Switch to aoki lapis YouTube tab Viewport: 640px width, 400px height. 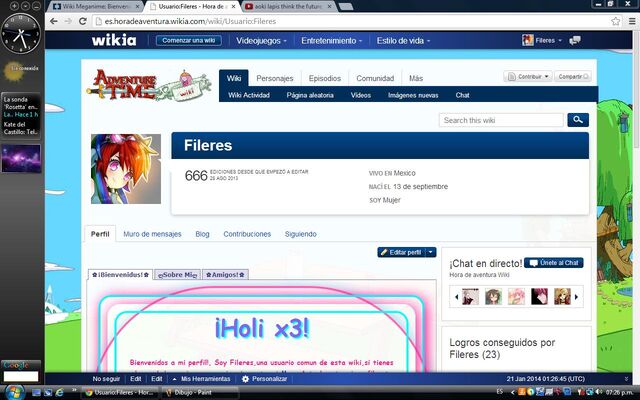pyautogui.click(x=288, y=7)
